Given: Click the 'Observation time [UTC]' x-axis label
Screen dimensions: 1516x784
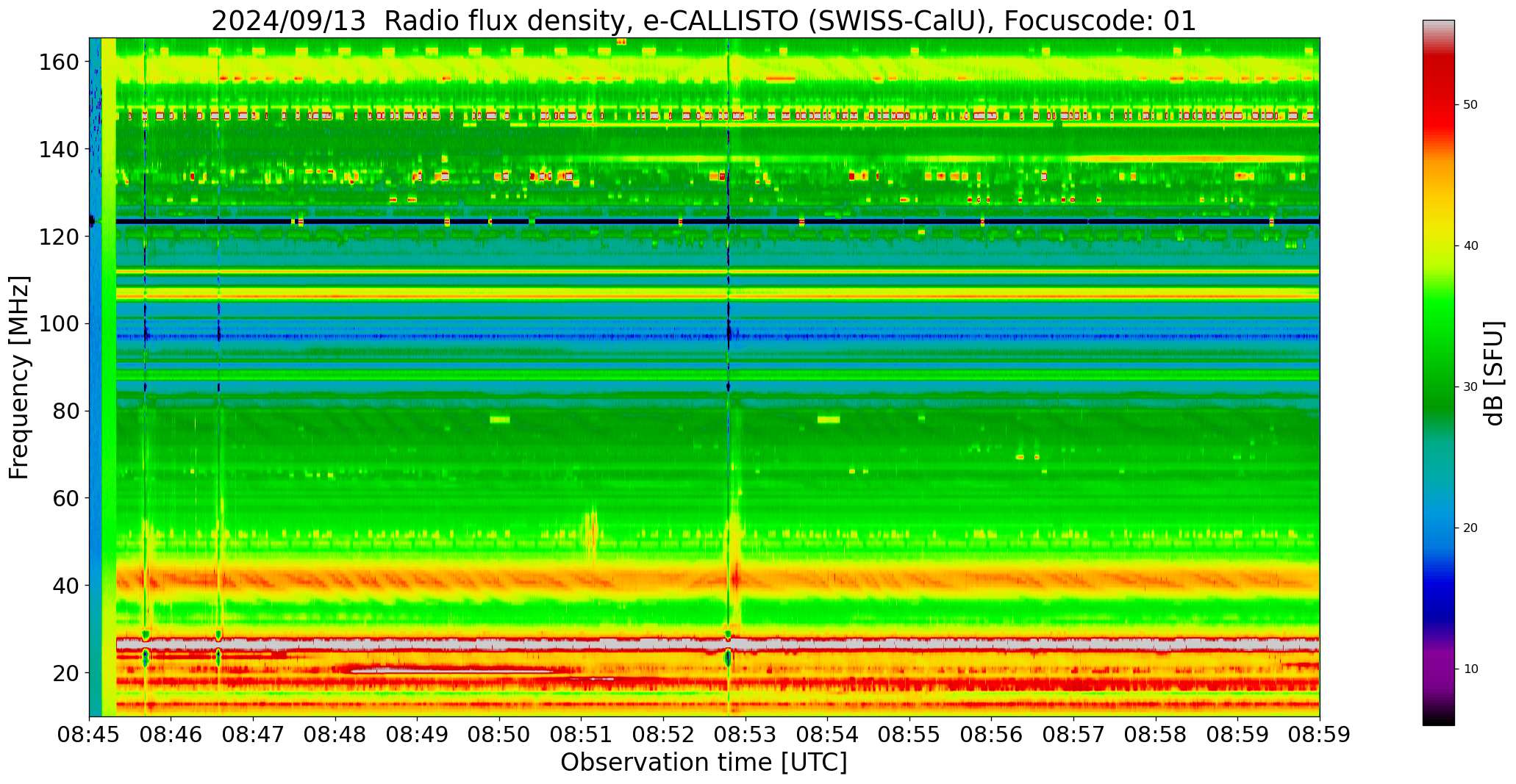Looking at the screenshot, I should pos(704,762).
